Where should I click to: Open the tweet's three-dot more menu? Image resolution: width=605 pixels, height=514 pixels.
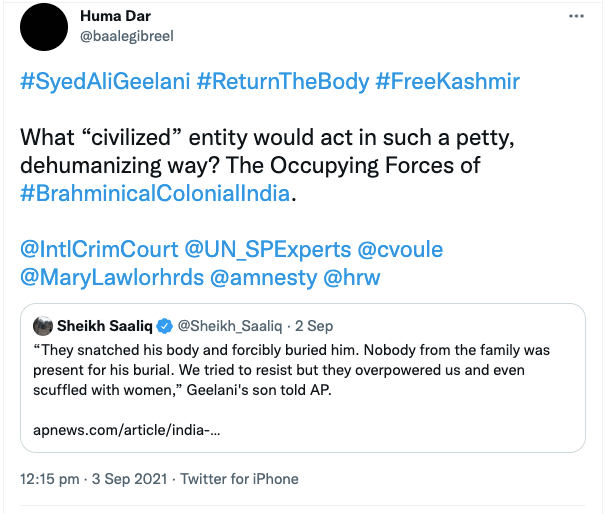pyautogui.click(x=576, y=18)
